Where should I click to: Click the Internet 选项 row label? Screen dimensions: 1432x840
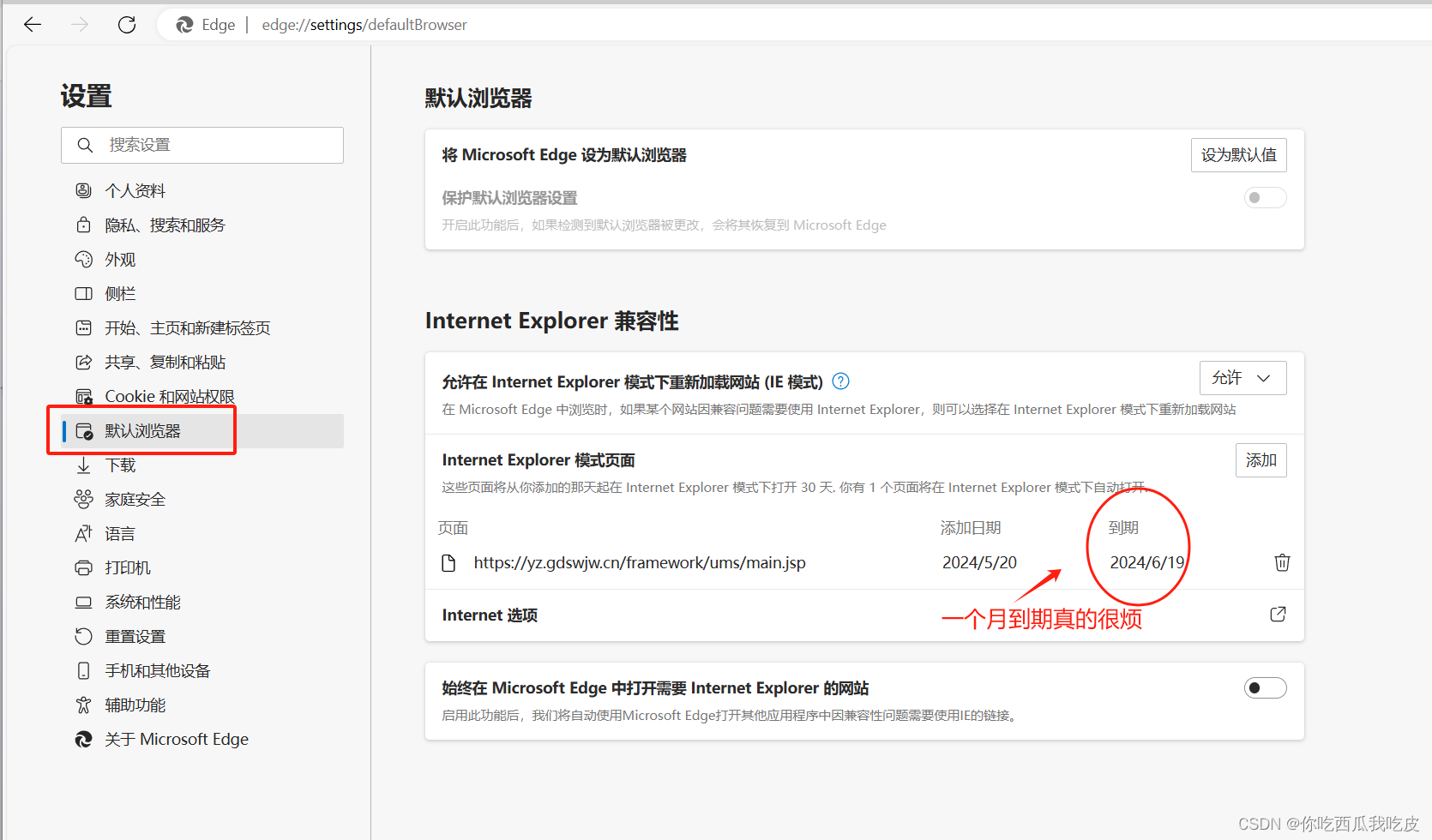[x=490, y=615]
